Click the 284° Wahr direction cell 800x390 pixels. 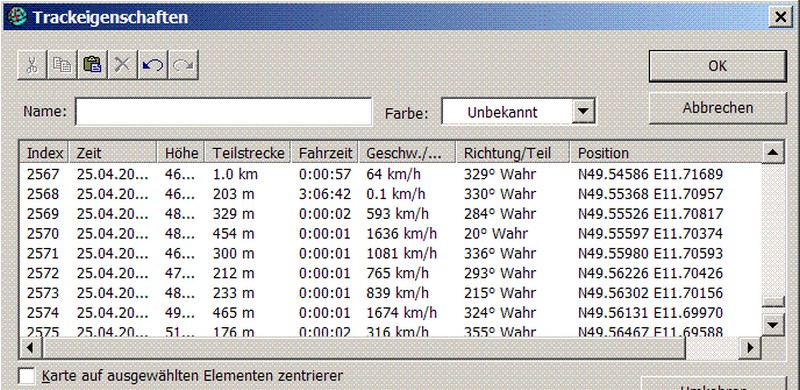click(x=500, y=214)
